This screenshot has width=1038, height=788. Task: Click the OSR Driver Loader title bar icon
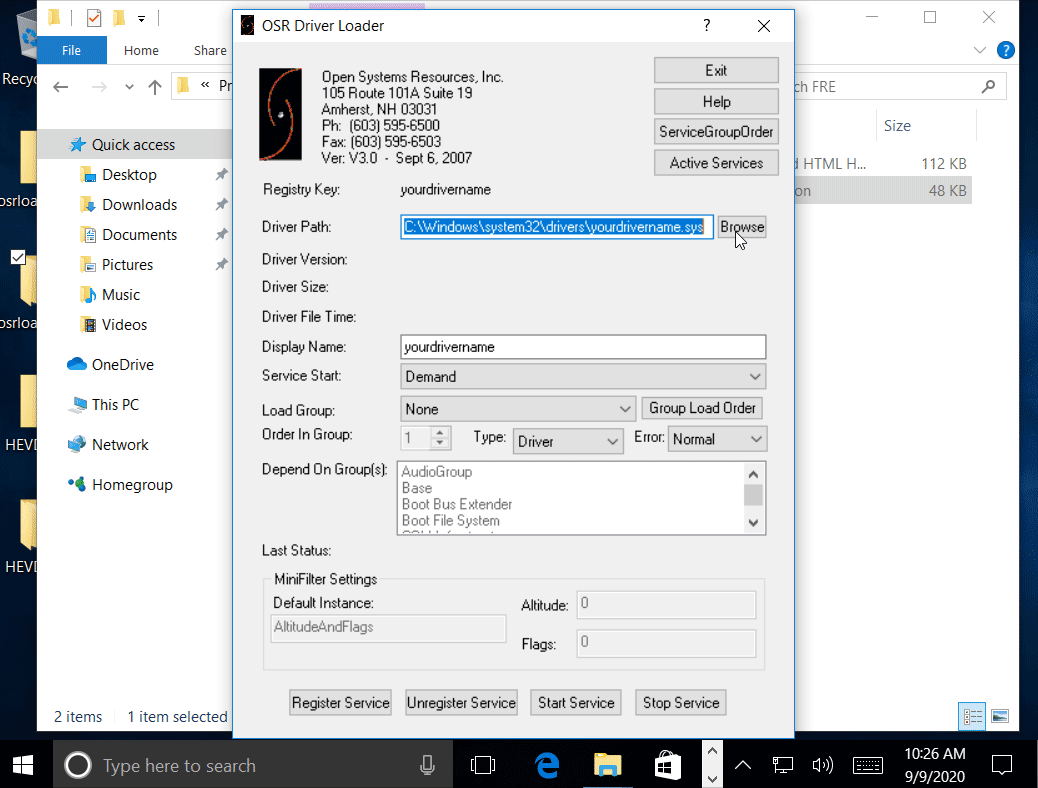pos(248,26)
